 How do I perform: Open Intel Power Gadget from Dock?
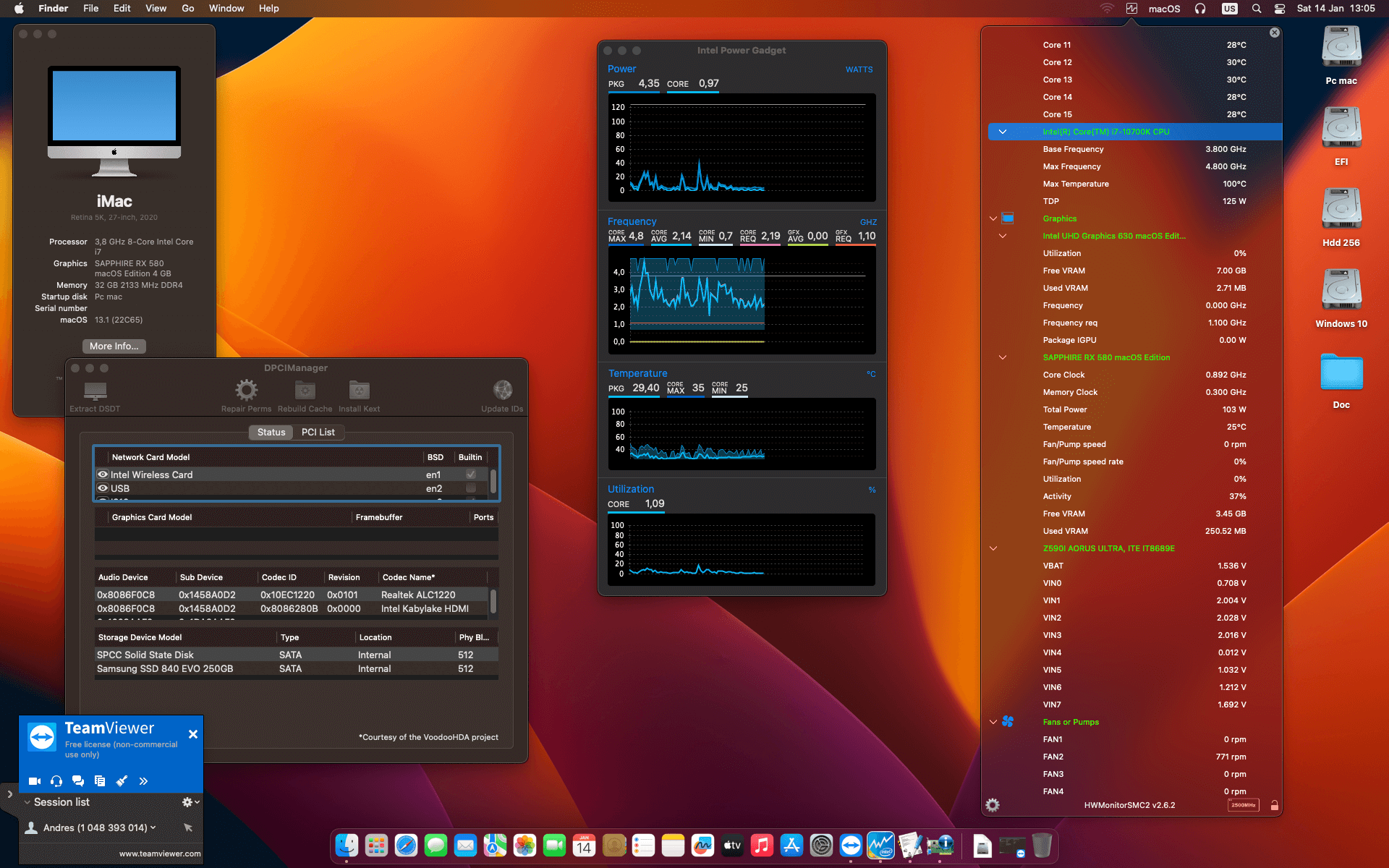[880, 845]
